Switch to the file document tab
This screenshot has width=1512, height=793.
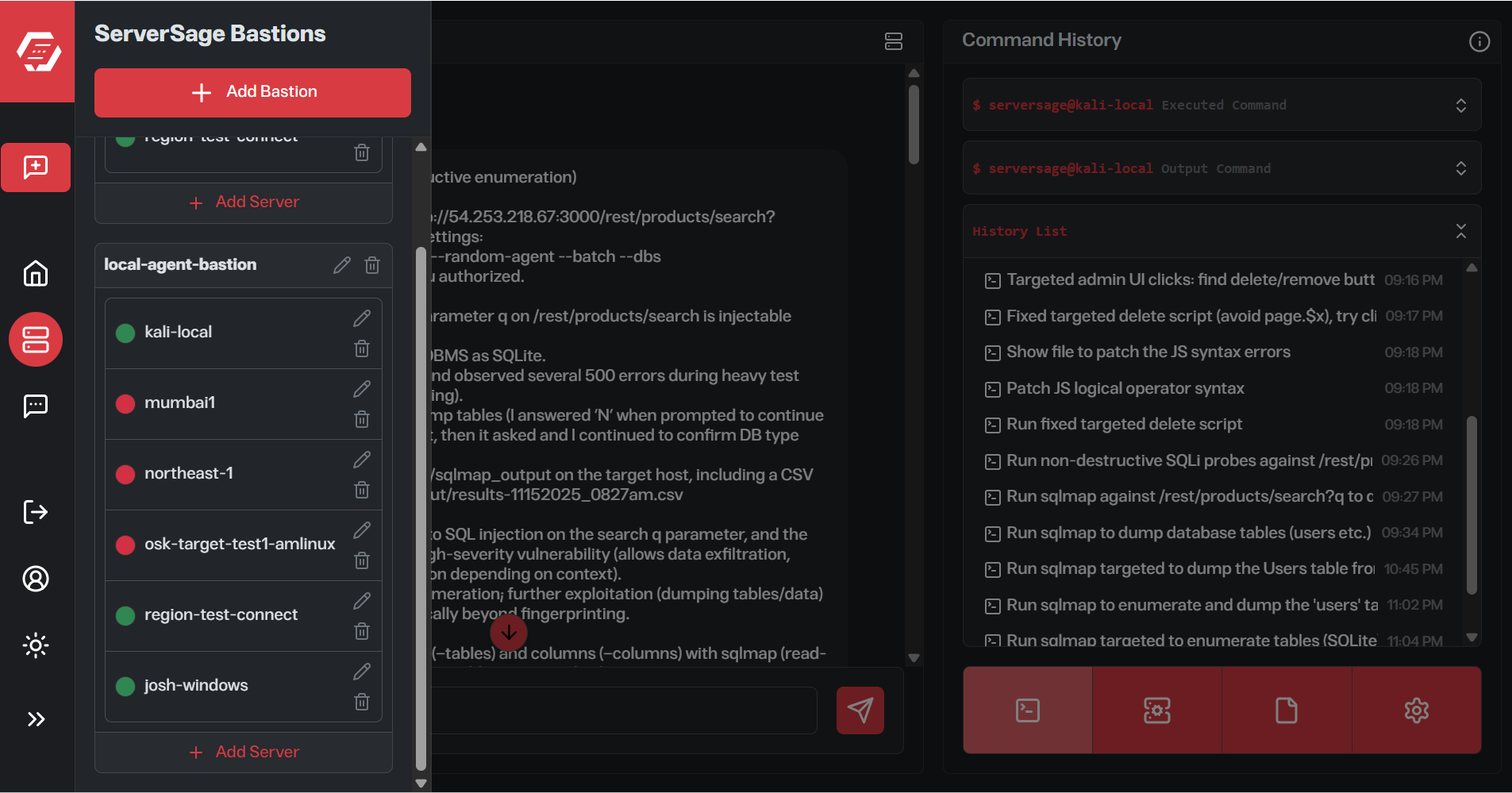coord(1287,710)
